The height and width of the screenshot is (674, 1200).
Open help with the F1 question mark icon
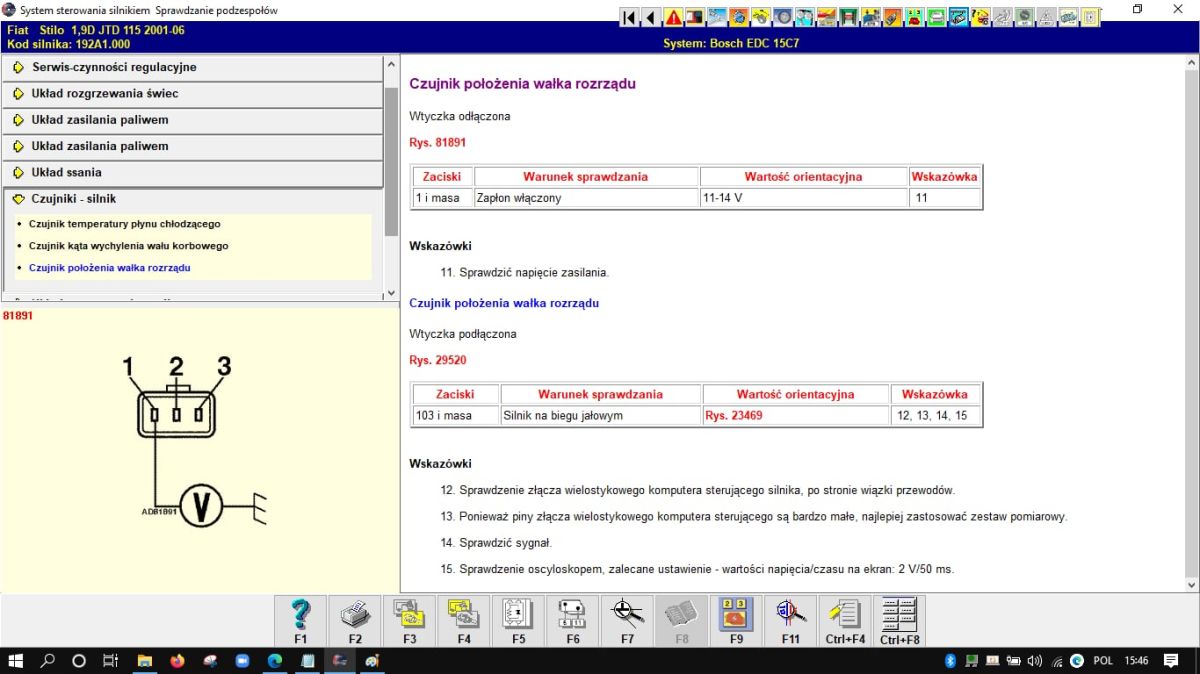301,620
